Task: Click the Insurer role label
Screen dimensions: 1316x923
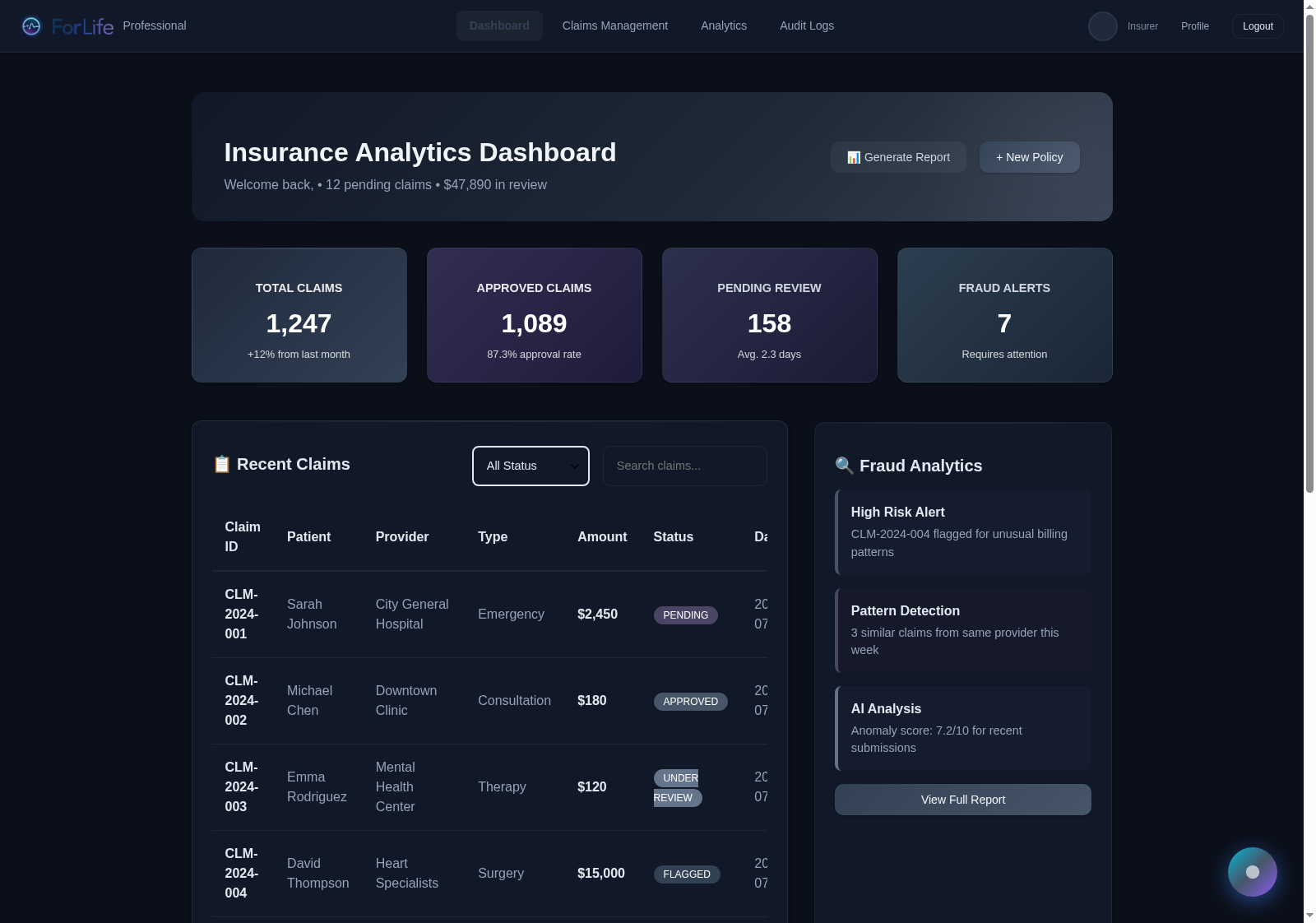Action: [x=1142, y=26]
